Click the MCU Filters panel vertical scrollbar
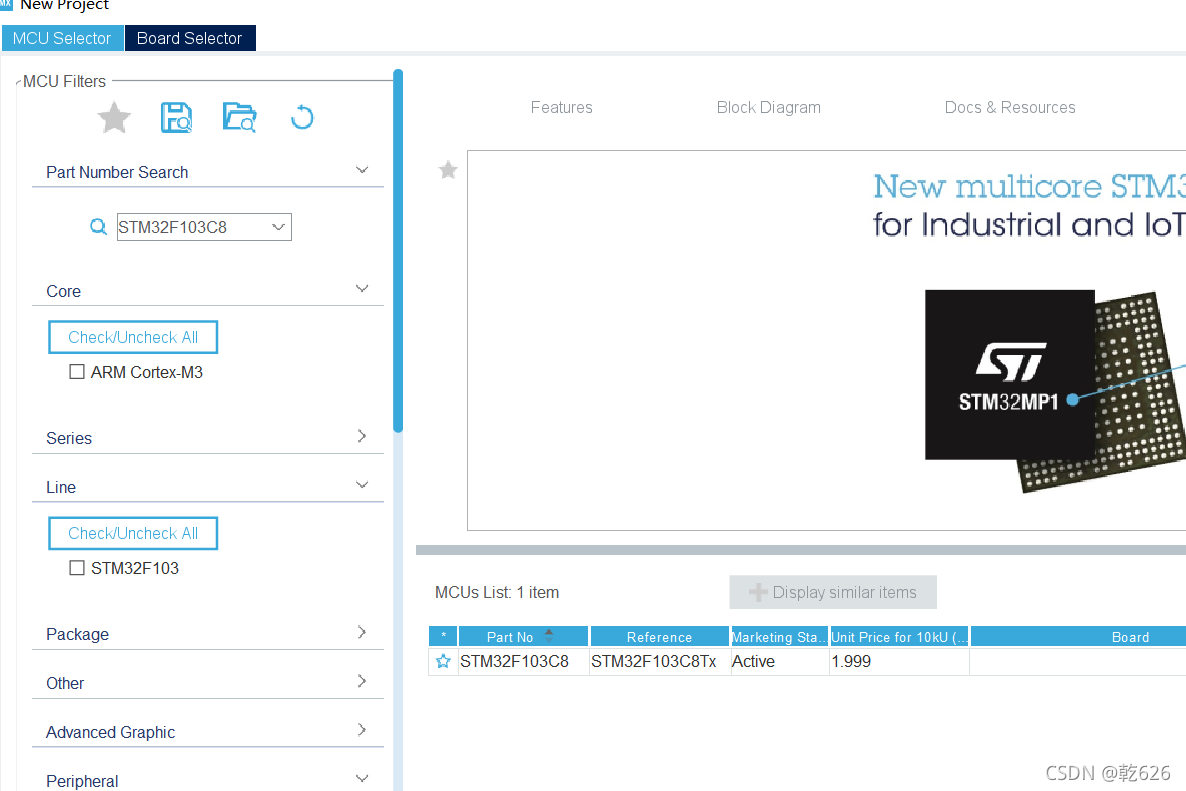This screenshot has width=1186, height=791. [x=398, y=251]
